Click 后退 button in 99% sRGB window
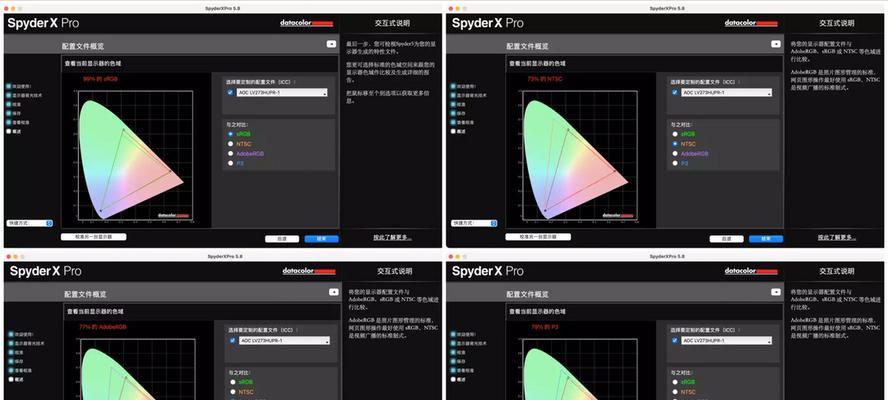This screenshot has height=400, width=888. pos(282,239)
